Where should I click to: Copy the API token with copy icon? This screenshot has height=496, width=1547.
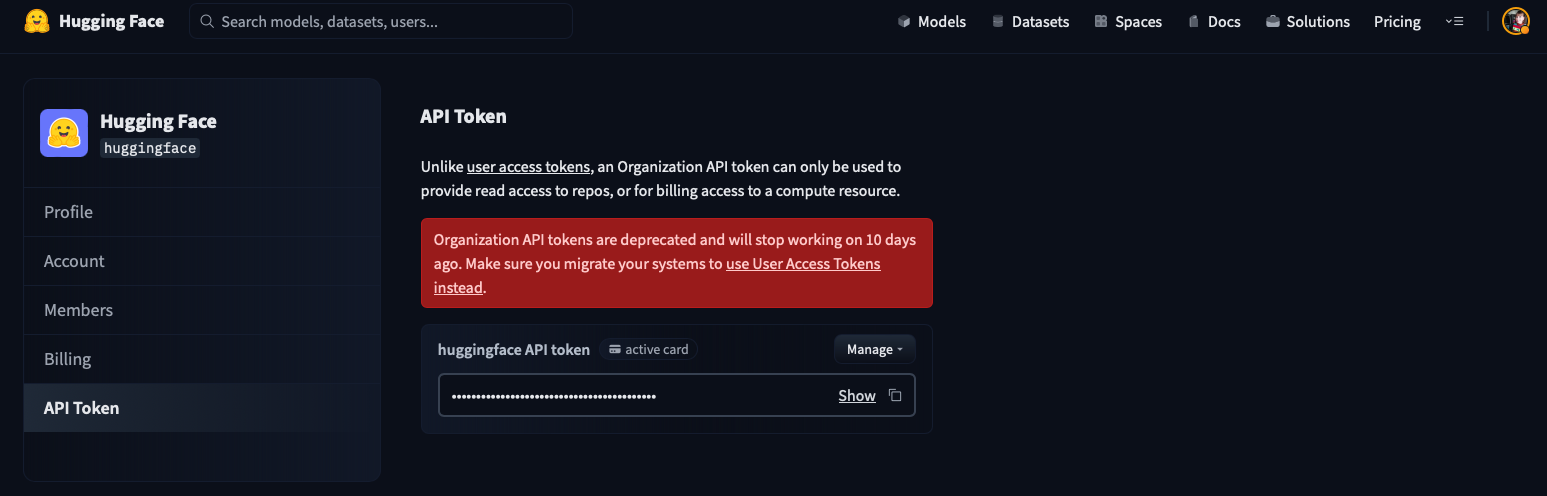point(895,396)
